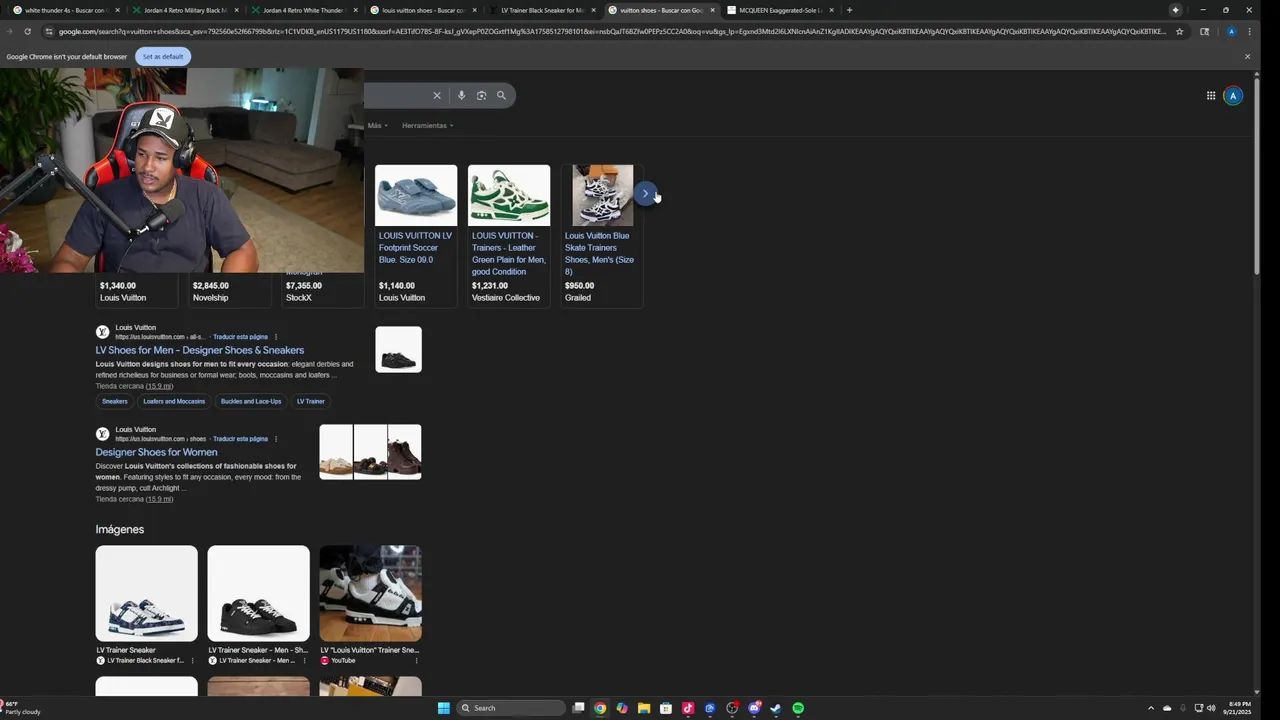Click the page vertical scrollbar thumb
Image resolution: width=1280 pixels, height=720 pixels.
tap(1257, 175)
